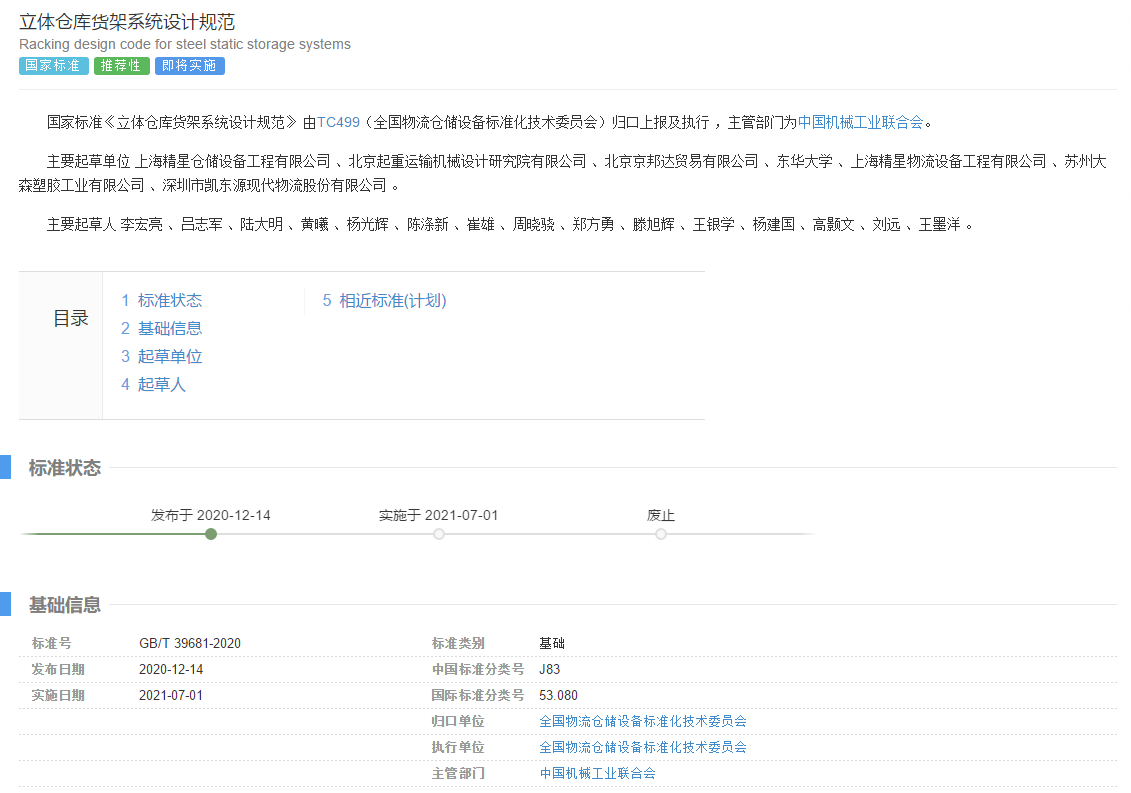Click the 基础信息 section heading

[65, 605]
